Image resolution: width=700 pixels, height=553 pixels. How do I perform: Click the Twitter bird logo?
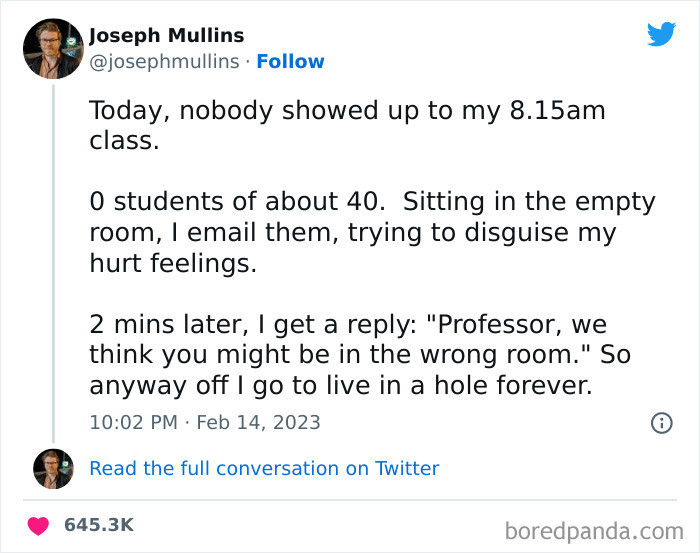tap(661, 34)
